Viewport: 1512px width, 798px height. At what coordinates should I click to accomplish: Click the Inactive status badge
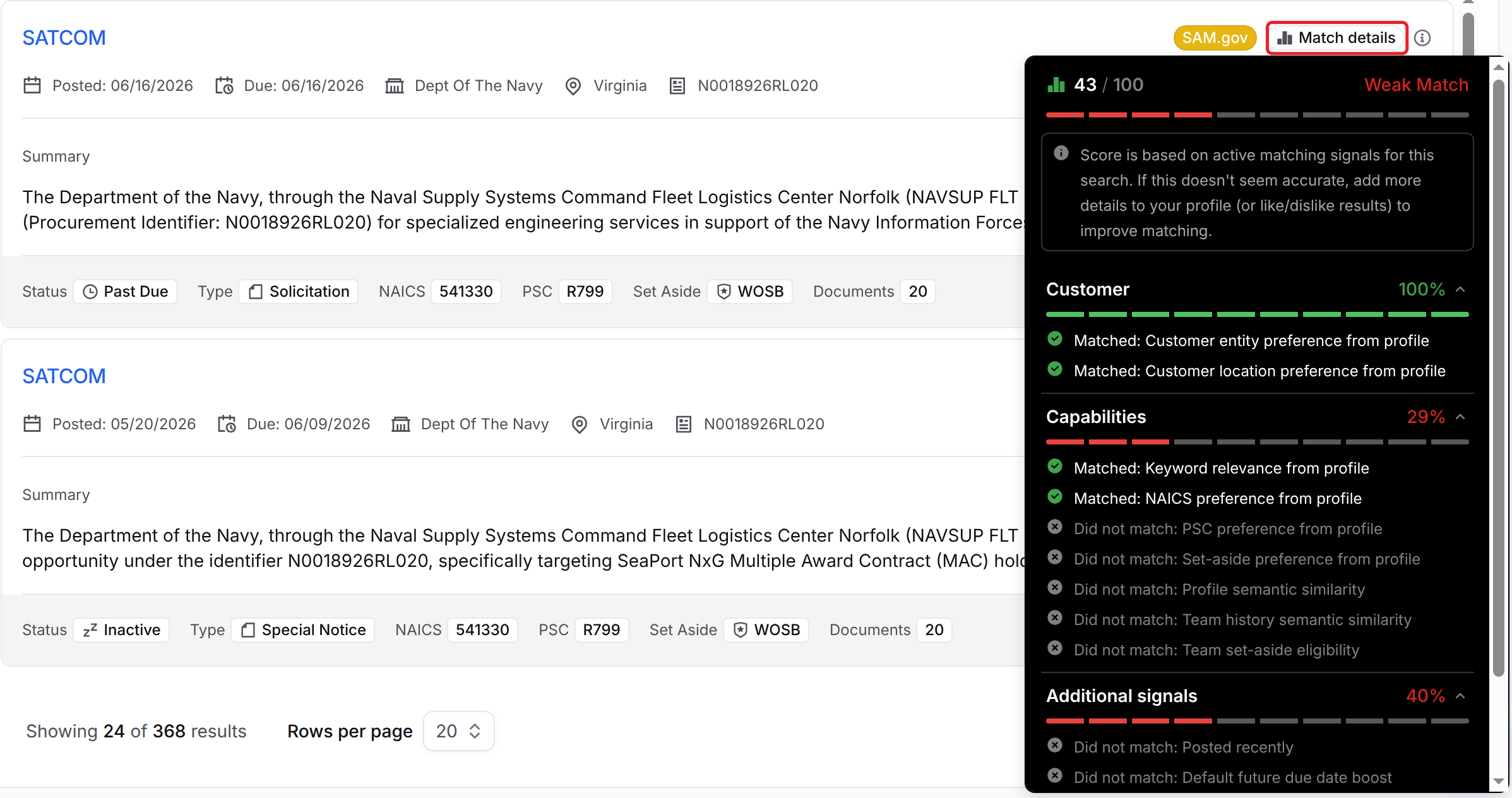pos(121,629)
